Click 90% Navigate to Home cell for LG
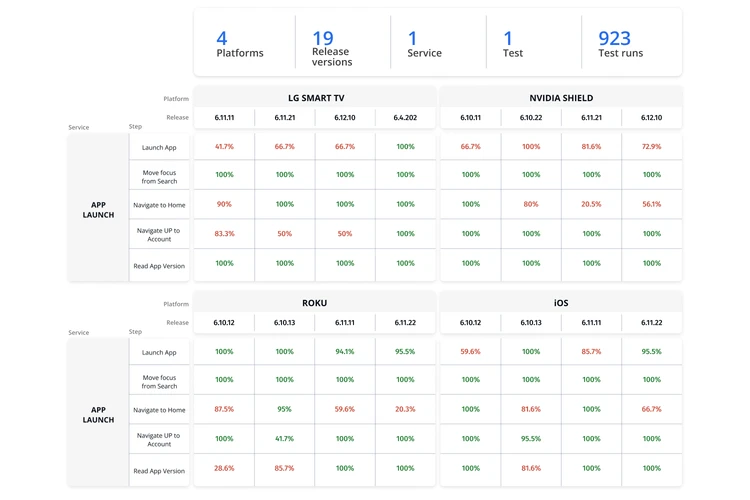The width and height of the screenshot is (750, 500). 224,204
